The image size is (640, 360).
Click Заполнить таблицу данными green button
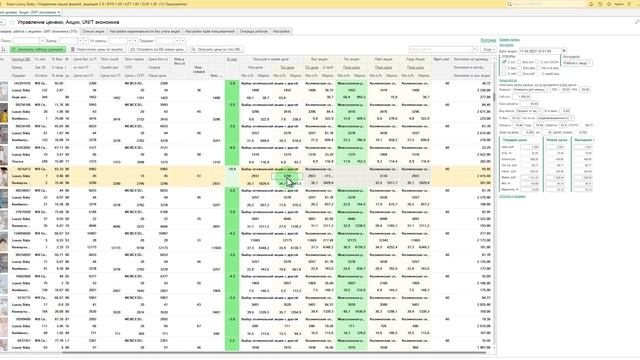38,49
